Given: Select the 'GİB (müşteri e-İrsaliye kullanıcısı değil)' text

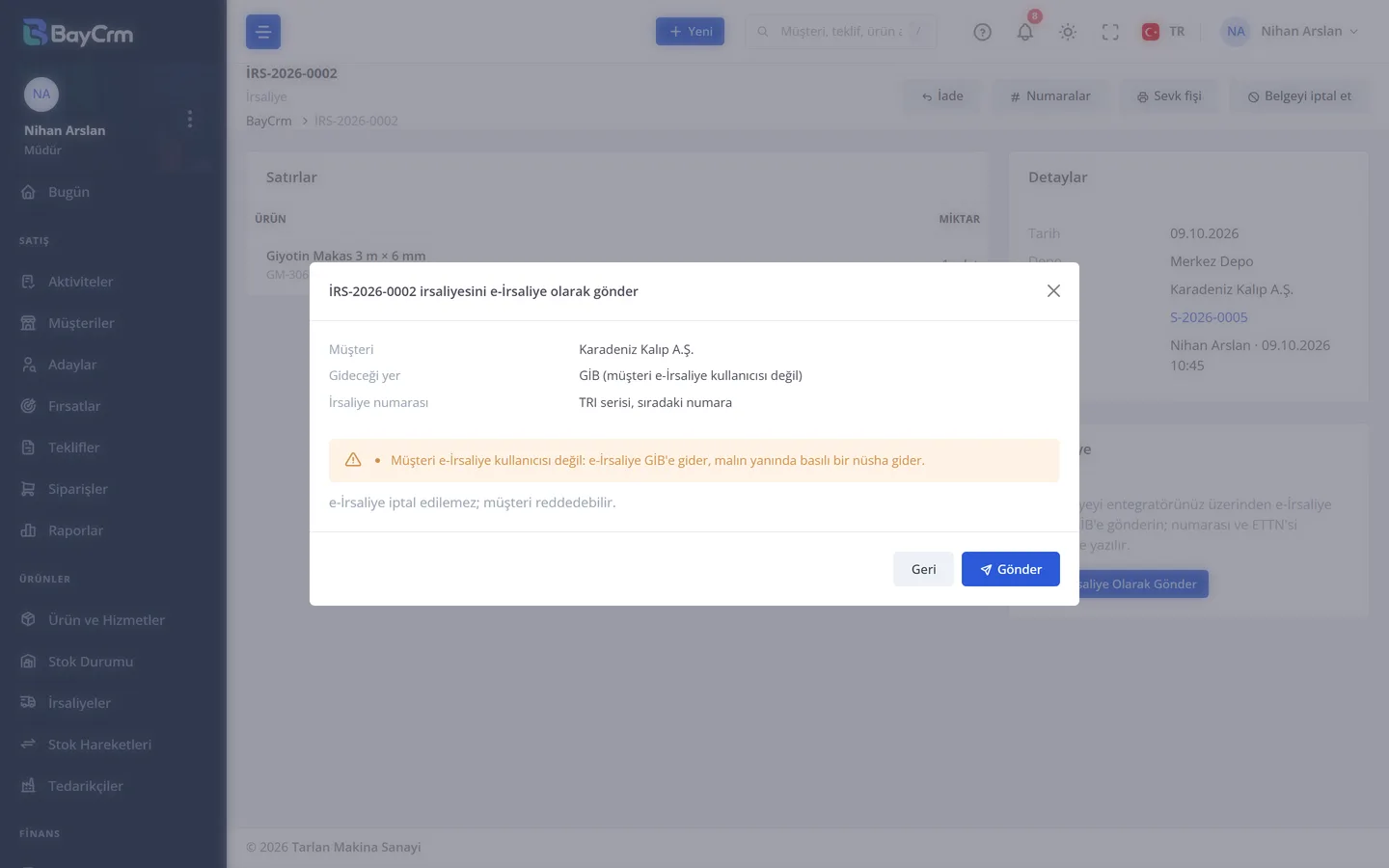Looking at the screenshot, I should 691,375.
